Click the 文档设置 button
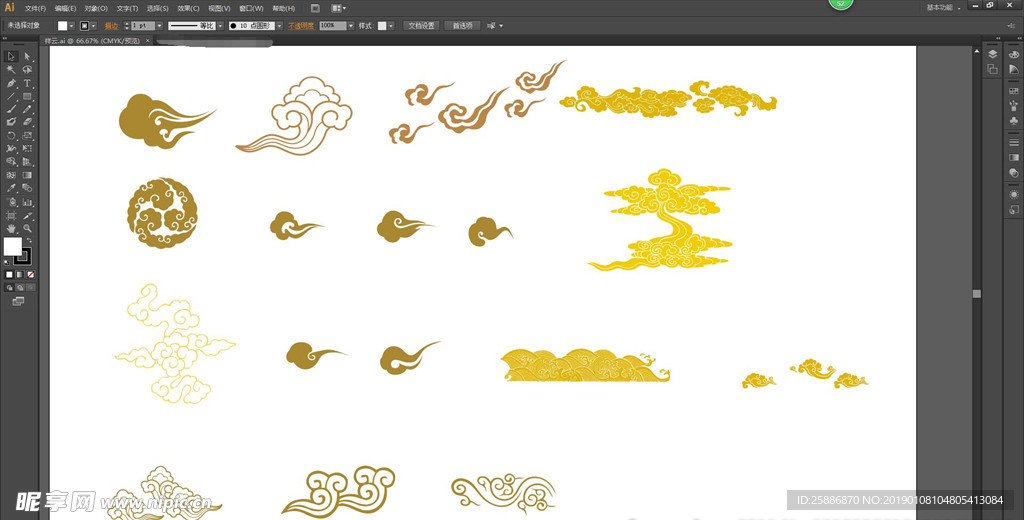The image size is (1024, 520). click(421, 25)
